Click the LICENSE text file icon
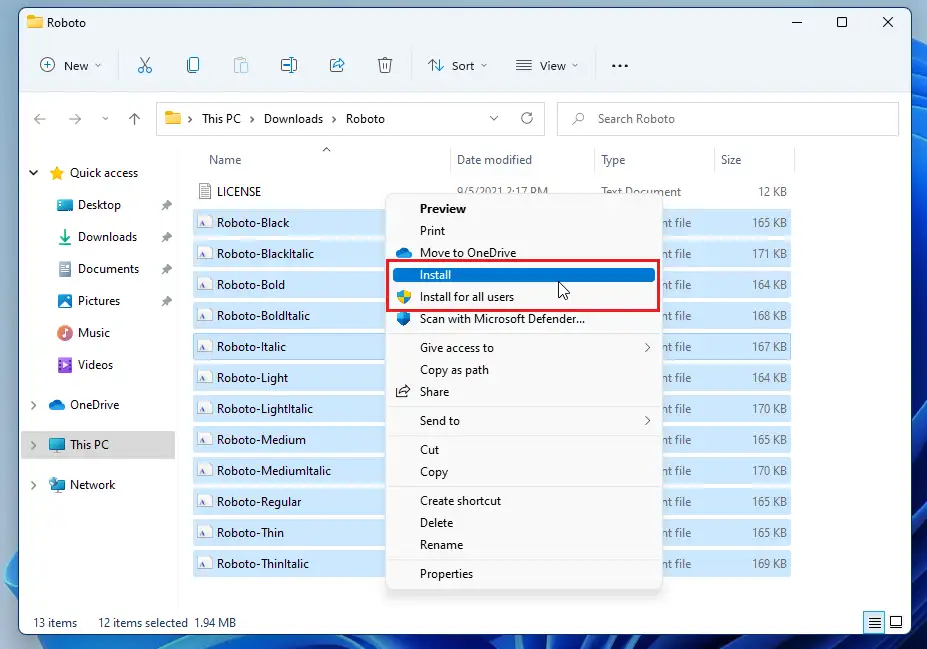This screenshot has height=649, width=927. (205, 191)
